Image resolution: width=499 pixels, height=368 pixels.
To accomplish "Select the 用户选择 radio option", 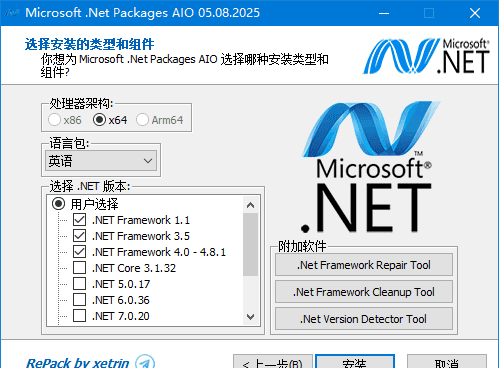I will coord(59,204).
